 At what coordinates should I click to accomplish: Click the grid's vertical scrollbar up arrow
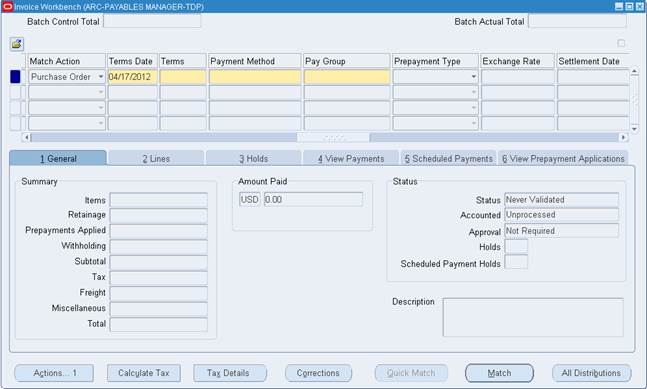(x=634, y=72)
